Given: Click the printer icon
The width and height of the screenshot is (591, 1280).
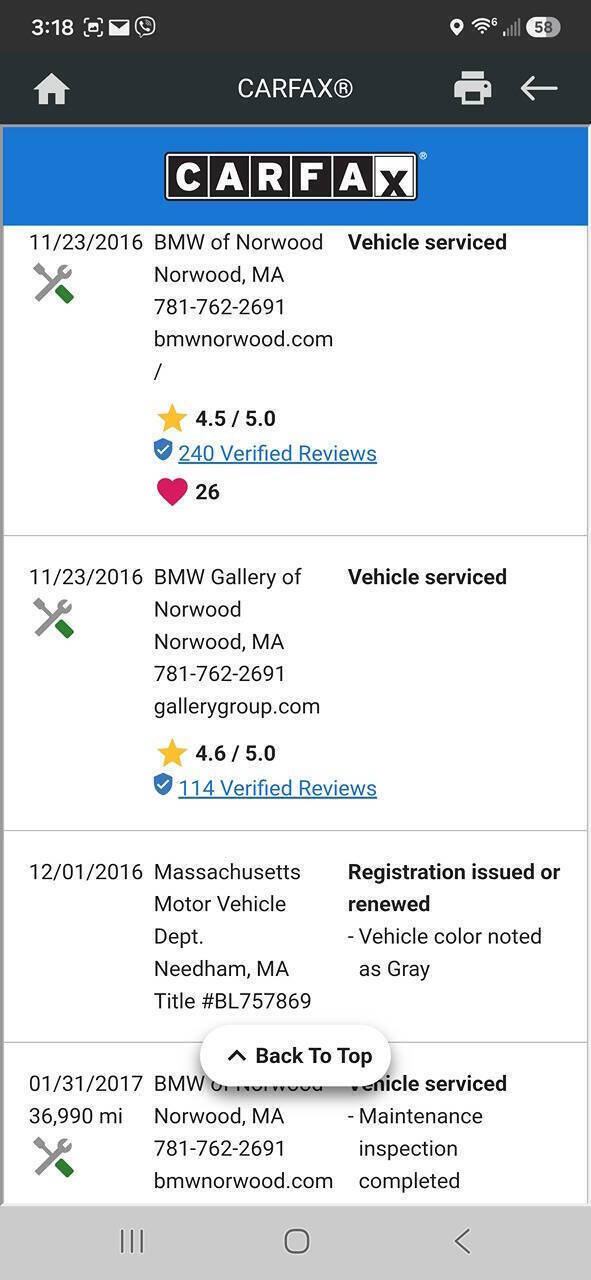Looking at the screenshot, I should click(472, 88).
